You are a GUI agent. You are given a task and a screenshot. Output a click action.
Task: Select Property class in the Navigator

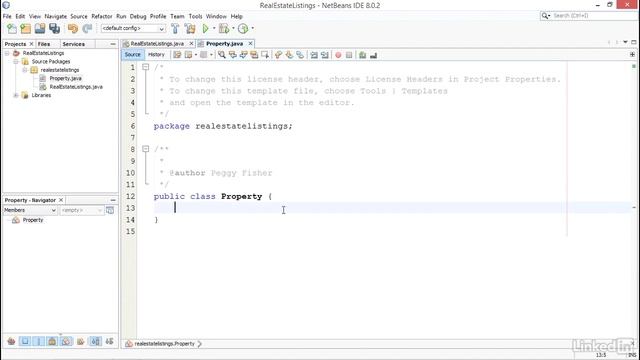(33, 220)
